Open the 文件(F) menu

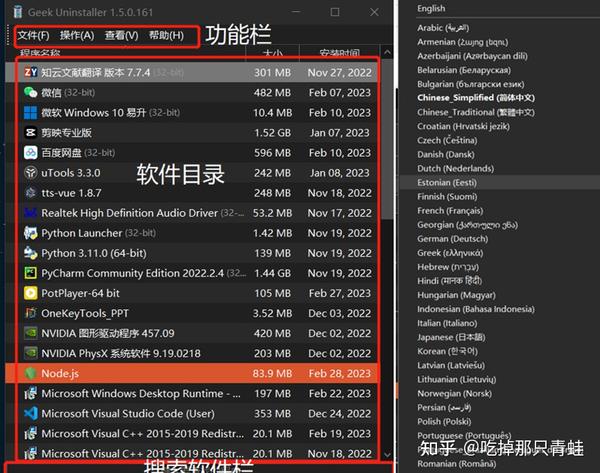[33, 36]
